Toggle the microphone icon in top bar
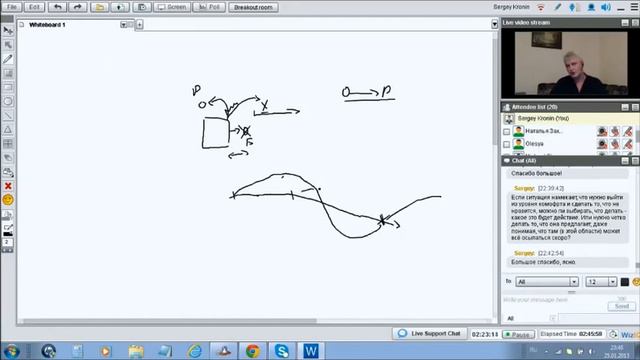The width and height of the screenshot is (640, 360). [x=572, y=7]
